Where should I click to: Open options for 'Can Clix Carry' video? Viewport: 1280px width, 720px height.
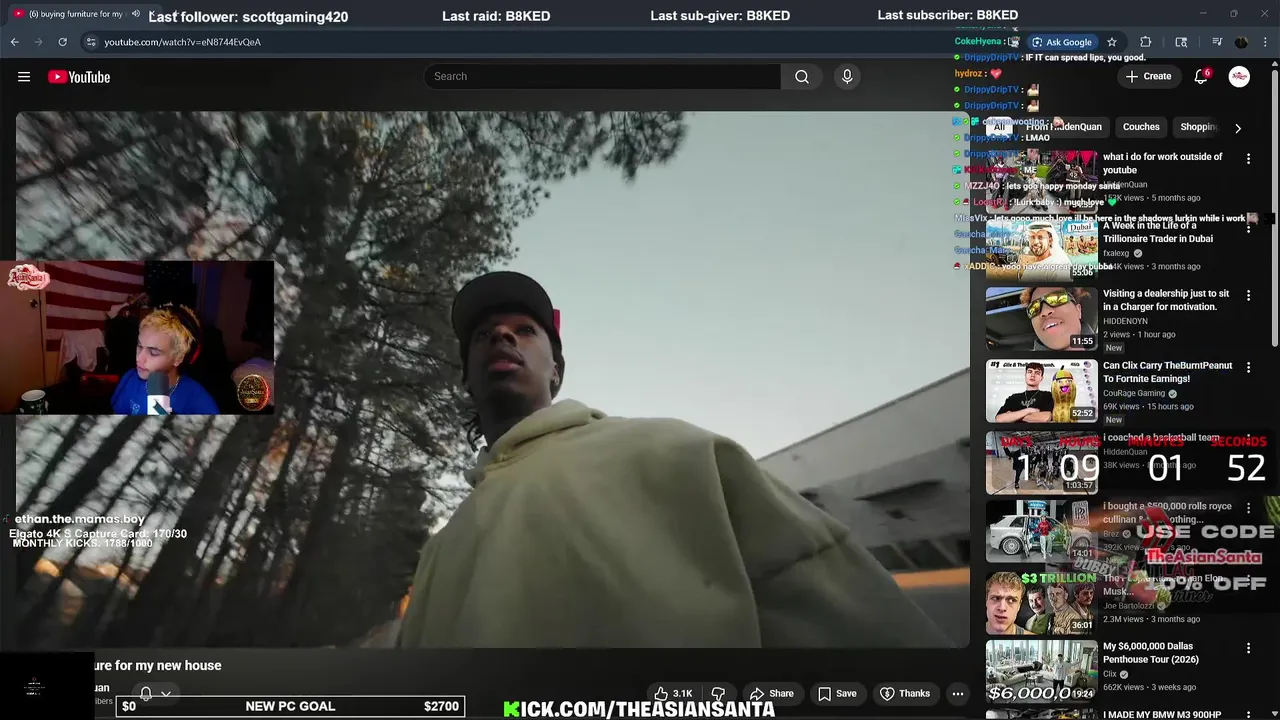pos(1248,367)
